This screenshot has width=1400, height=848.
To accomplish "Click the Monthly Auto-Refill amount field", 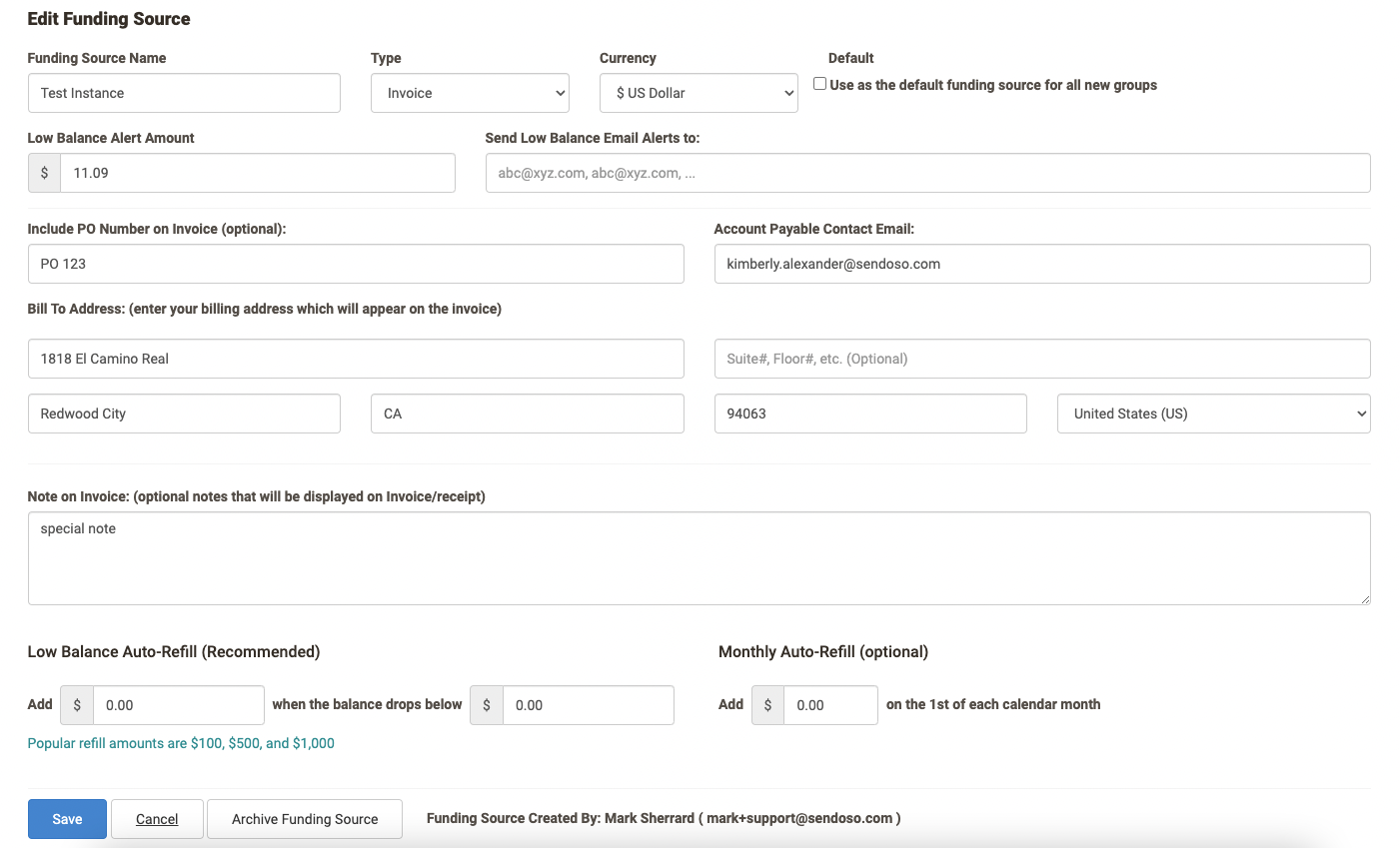I will (829, 705).
